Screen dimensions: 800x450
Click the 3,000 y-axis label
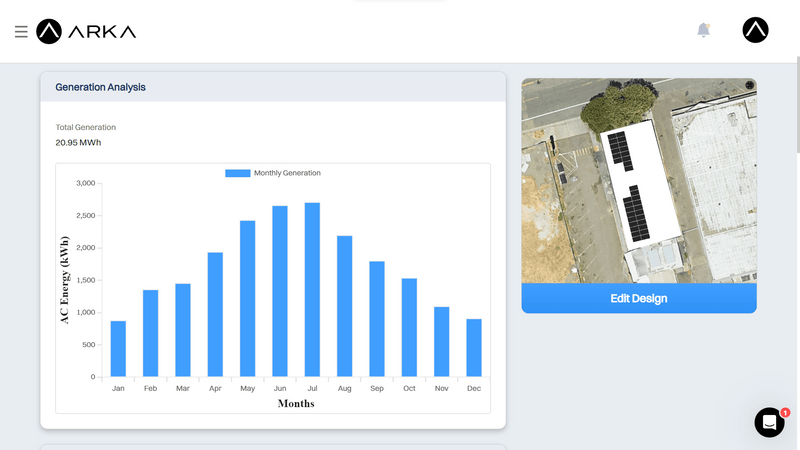(86, 183)
